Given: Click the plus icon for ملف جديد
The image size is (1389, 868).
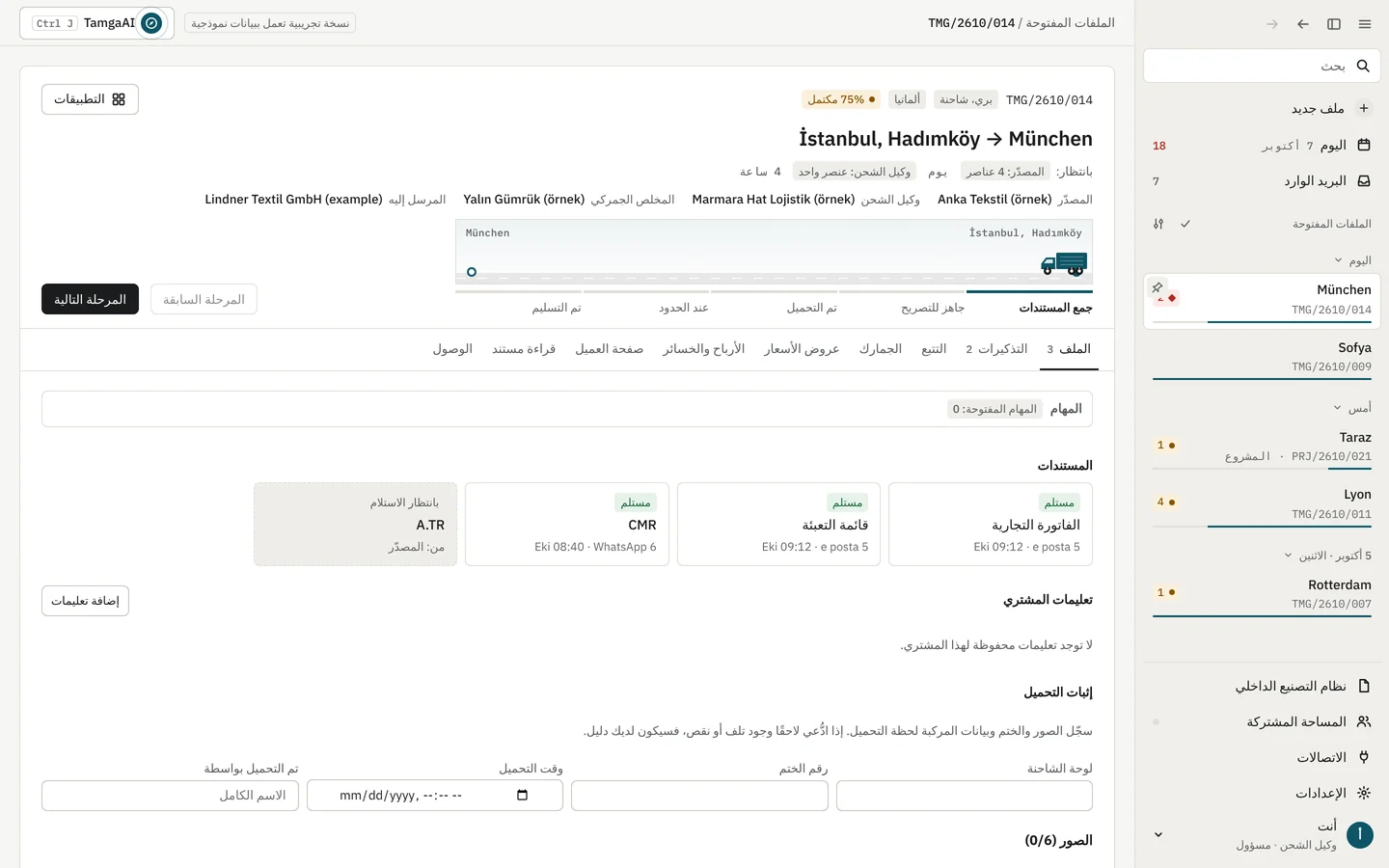Looking at the screenshot, I should (1364, 108).
